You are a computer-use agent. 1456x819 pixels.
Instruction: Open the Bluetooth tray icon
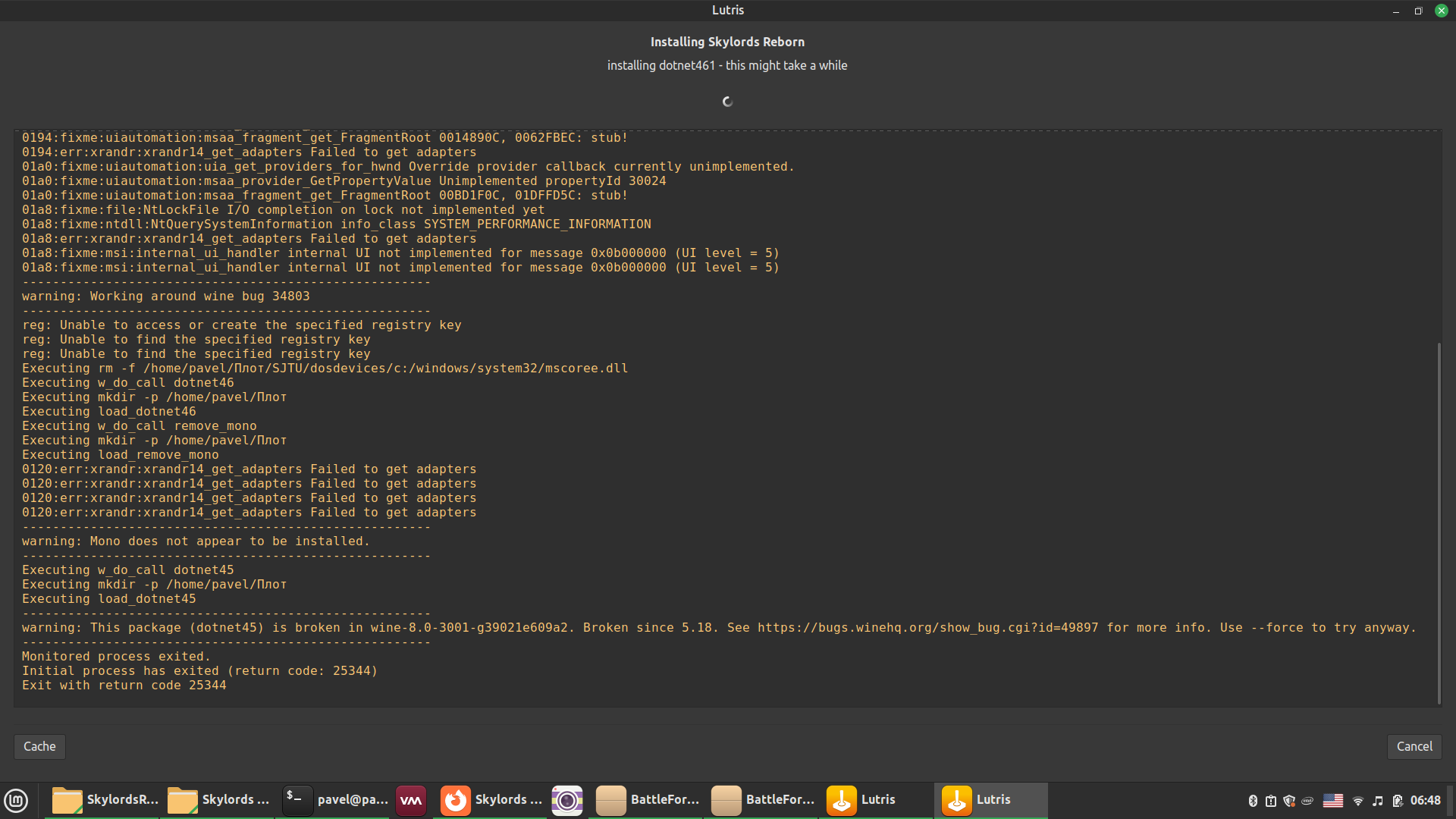[1253, 801]
